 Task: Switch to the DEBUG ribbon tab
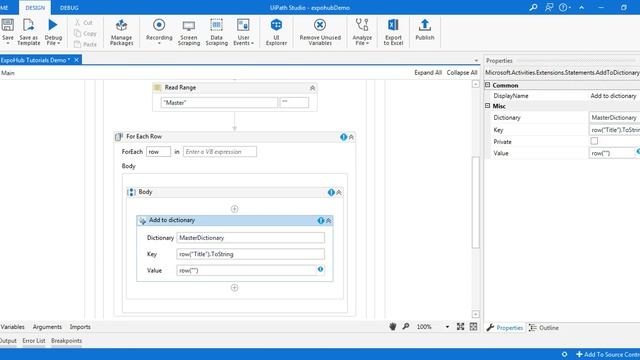tap(69, 8)
